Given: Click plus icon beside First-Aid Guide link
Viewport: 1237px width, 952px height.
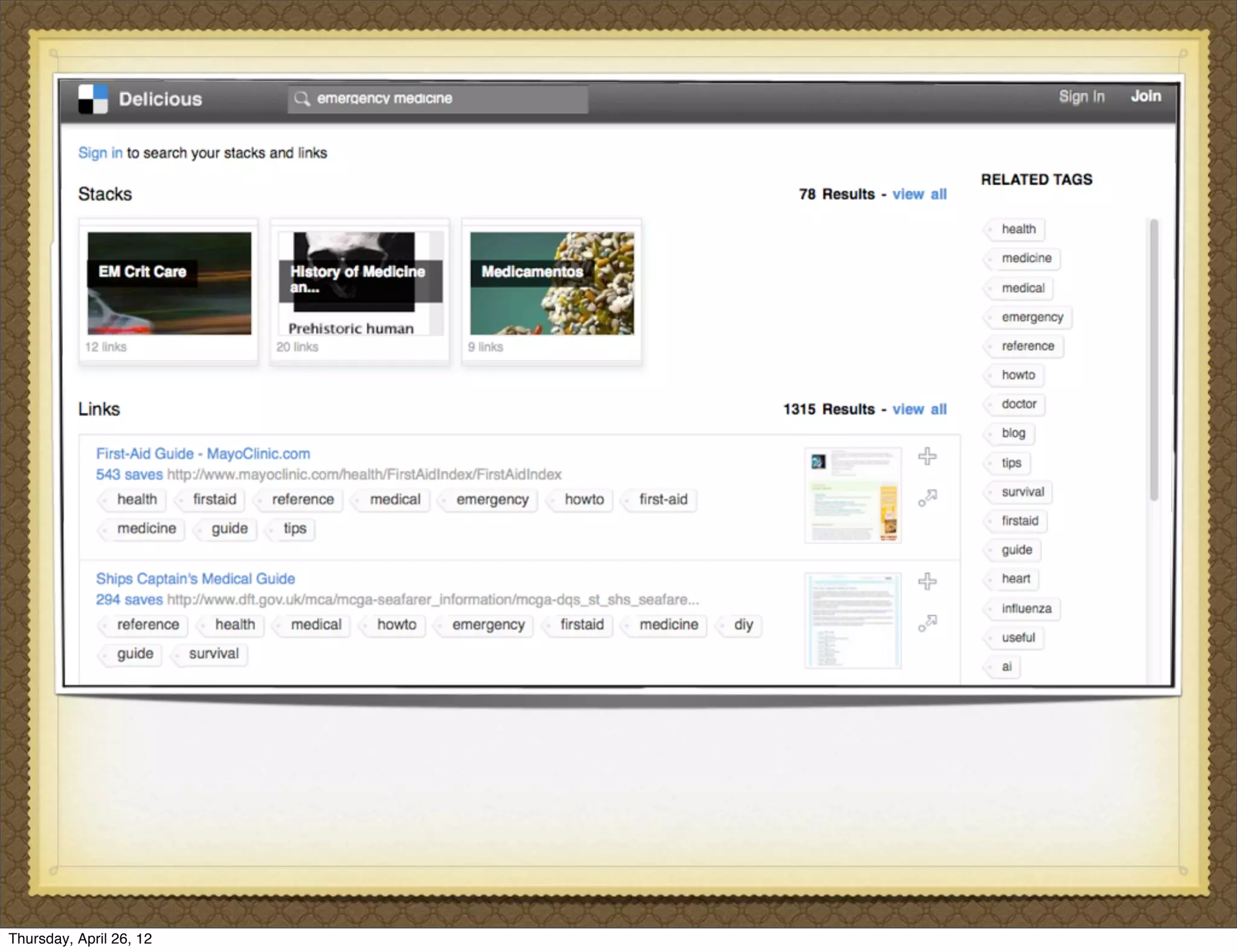Looking at the screenshot, I should (x=927, y=456).
